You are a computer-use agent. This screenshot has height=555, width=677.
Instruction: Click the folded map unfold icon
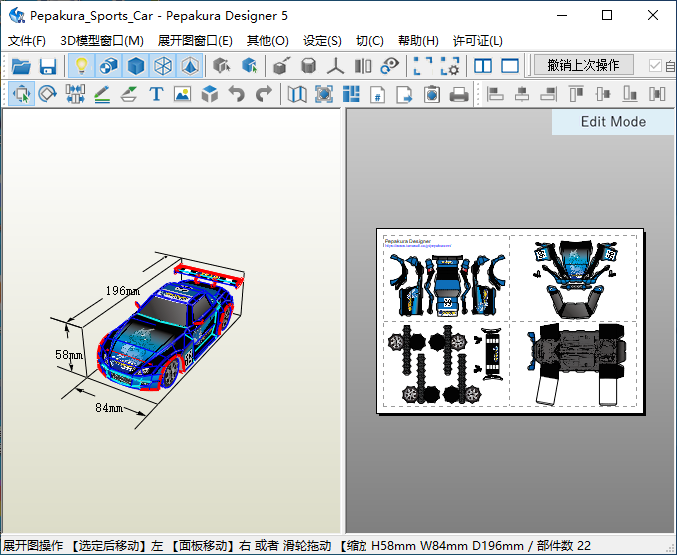click(297, 94)
